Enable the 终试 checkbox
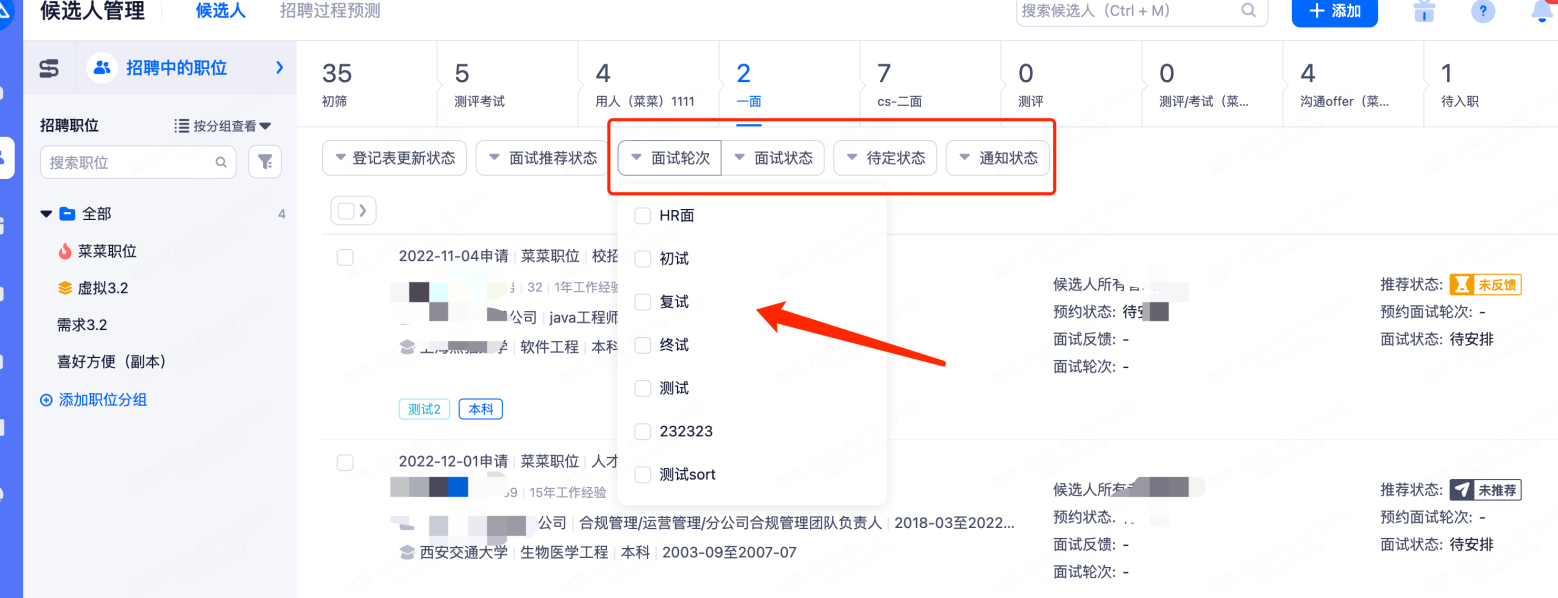The height and width of the screenshot is (598, 1558). [643, 345]
